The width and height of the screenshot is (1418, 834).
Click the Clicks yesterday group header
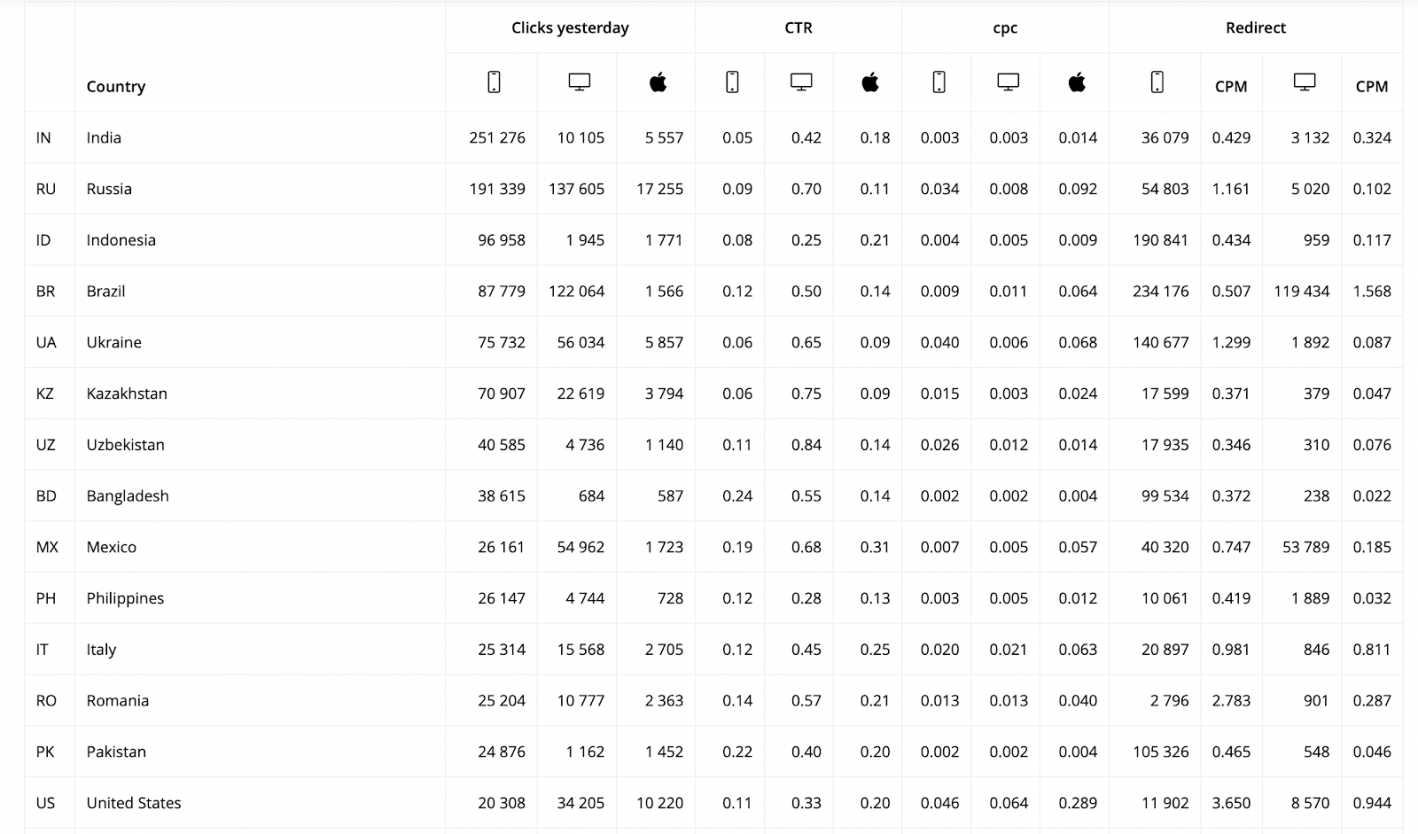570,28
